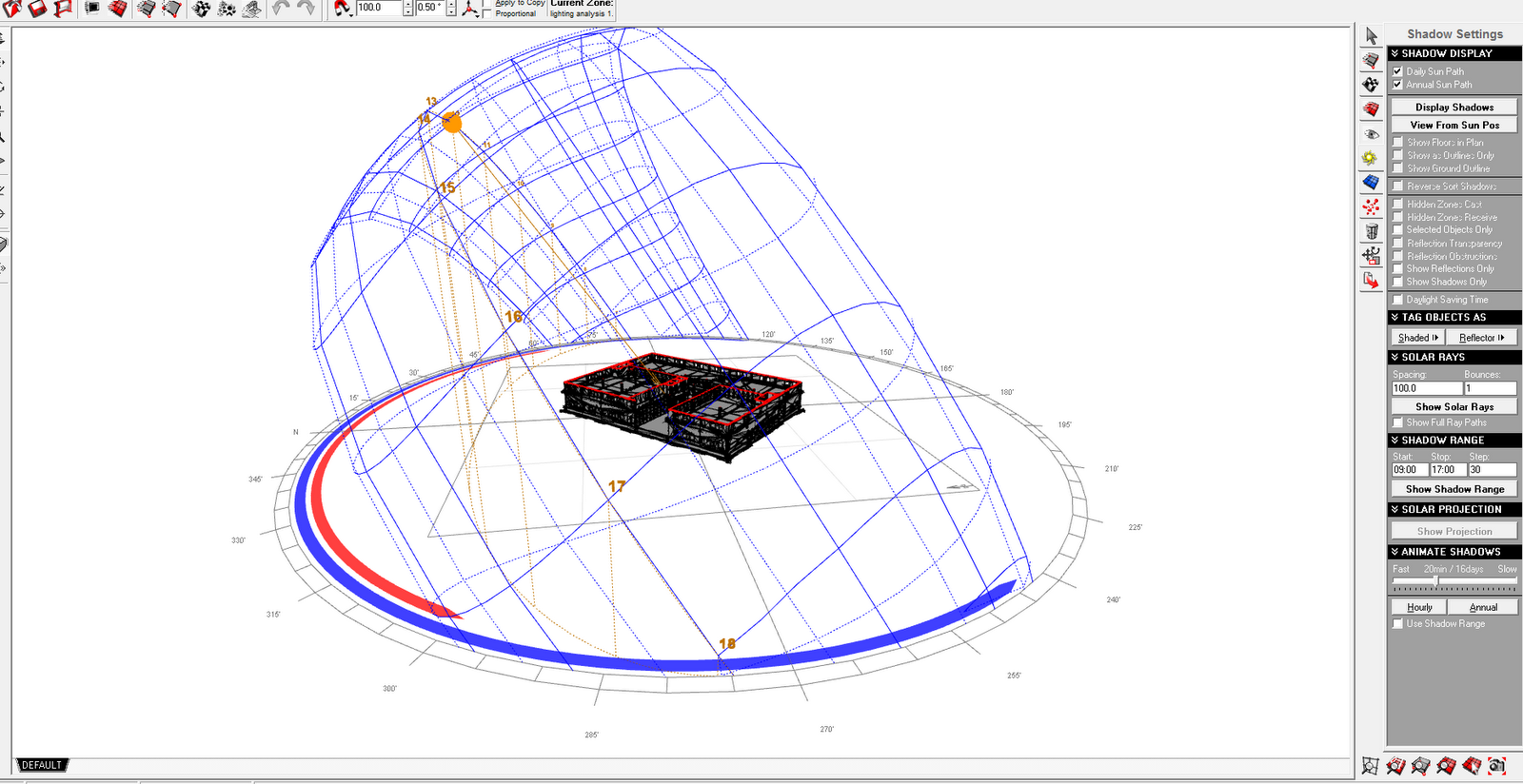This screenshot has height=784, width=1523.
Task: Uncheck the Annual Sun Path checkbox
Action: pyautogui.click(x=1397, y=85)
